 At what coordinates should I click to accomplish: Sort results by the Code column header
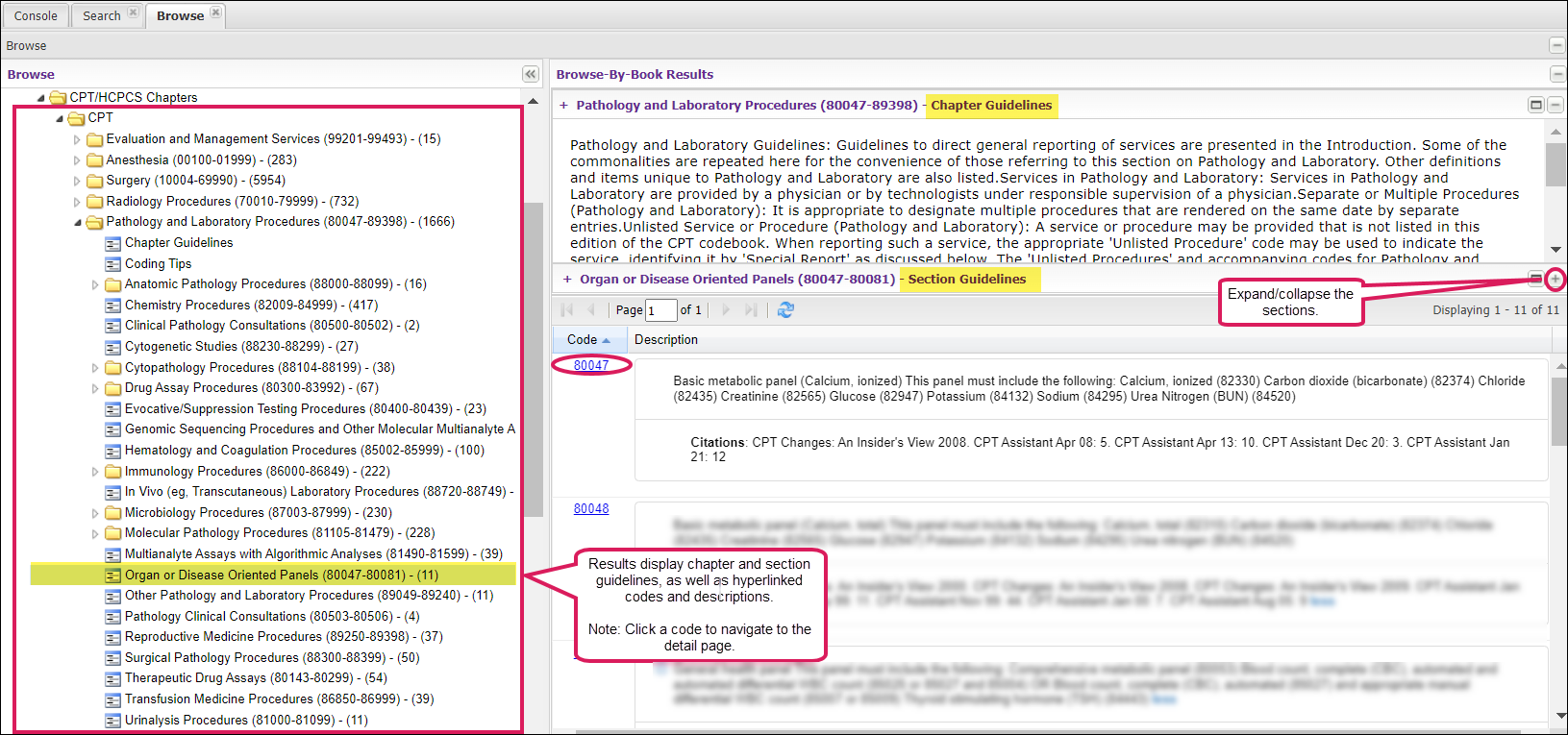tap(583, 339)
